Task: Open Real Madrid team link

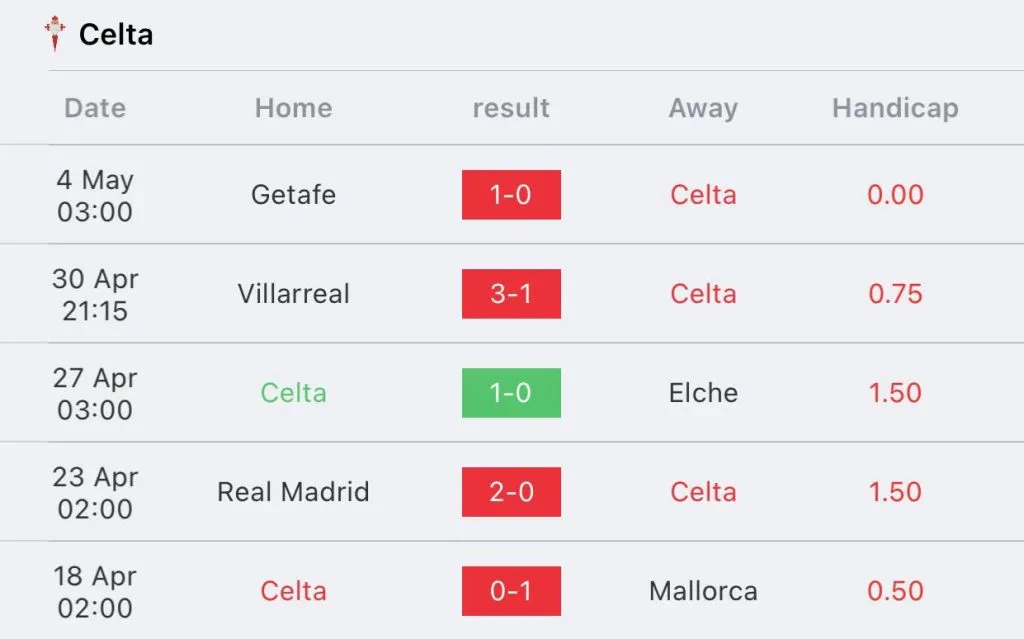Action: [293, 492]
